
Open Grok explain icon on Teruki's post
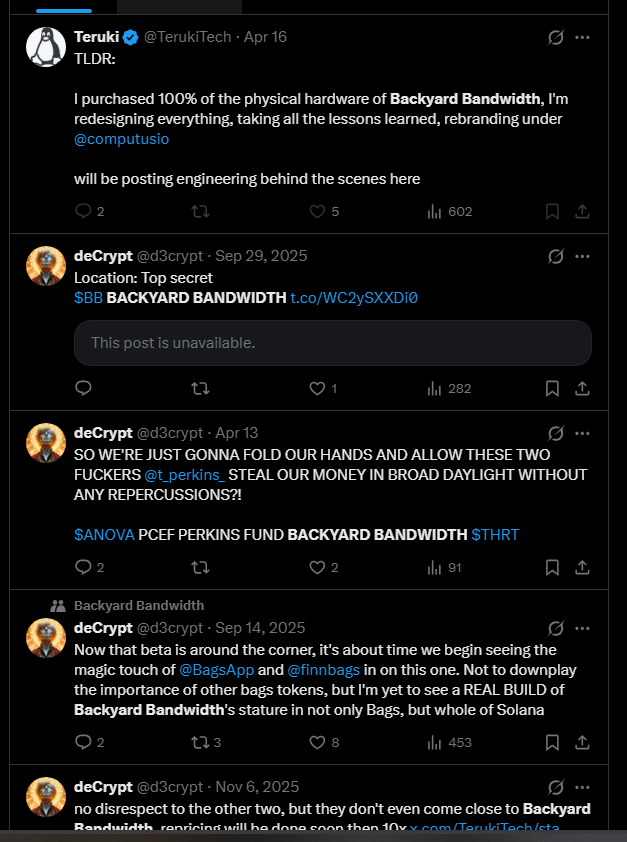(556, 37)
